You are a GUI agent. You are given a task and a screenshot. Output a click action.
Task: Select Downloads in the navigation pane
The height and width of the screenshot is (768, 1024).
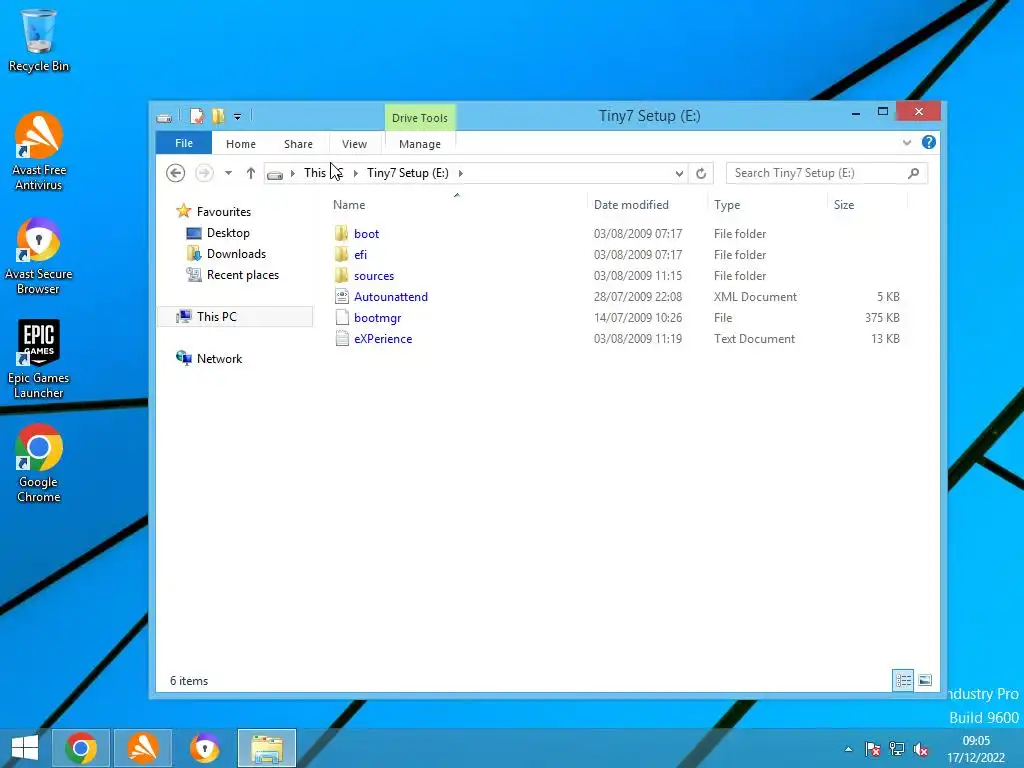[227, 253]
